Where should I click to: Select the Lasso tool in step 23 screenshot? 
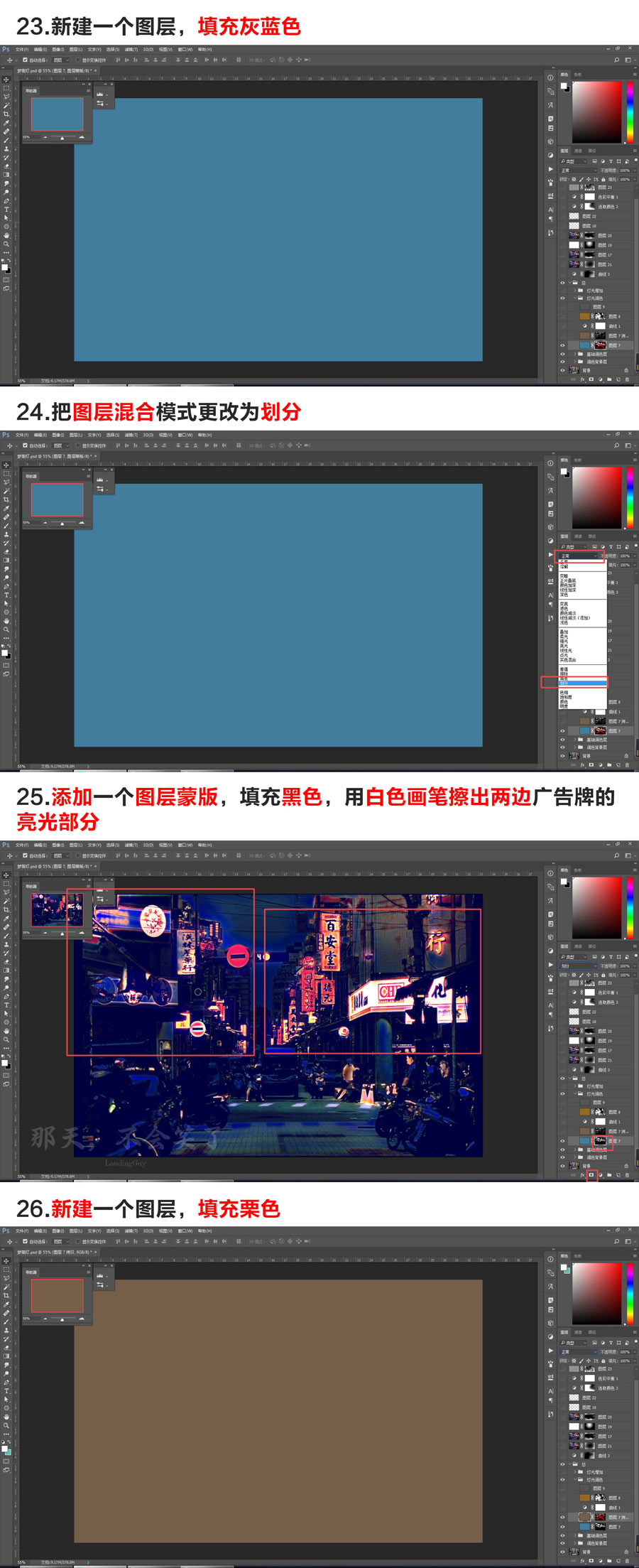(x=6, y=97)
